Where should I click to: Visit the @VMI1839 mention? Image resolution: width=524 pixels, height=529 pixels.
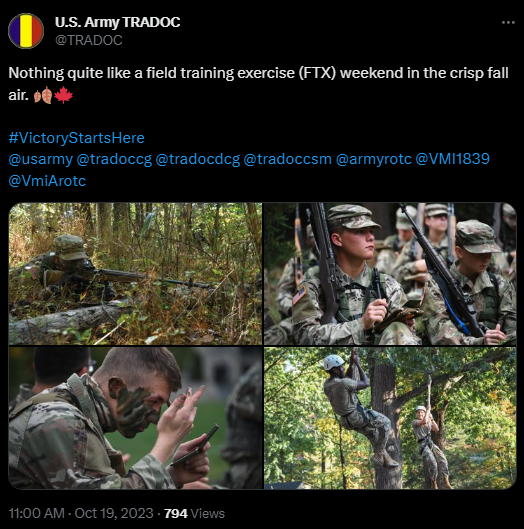coord(452,159)
